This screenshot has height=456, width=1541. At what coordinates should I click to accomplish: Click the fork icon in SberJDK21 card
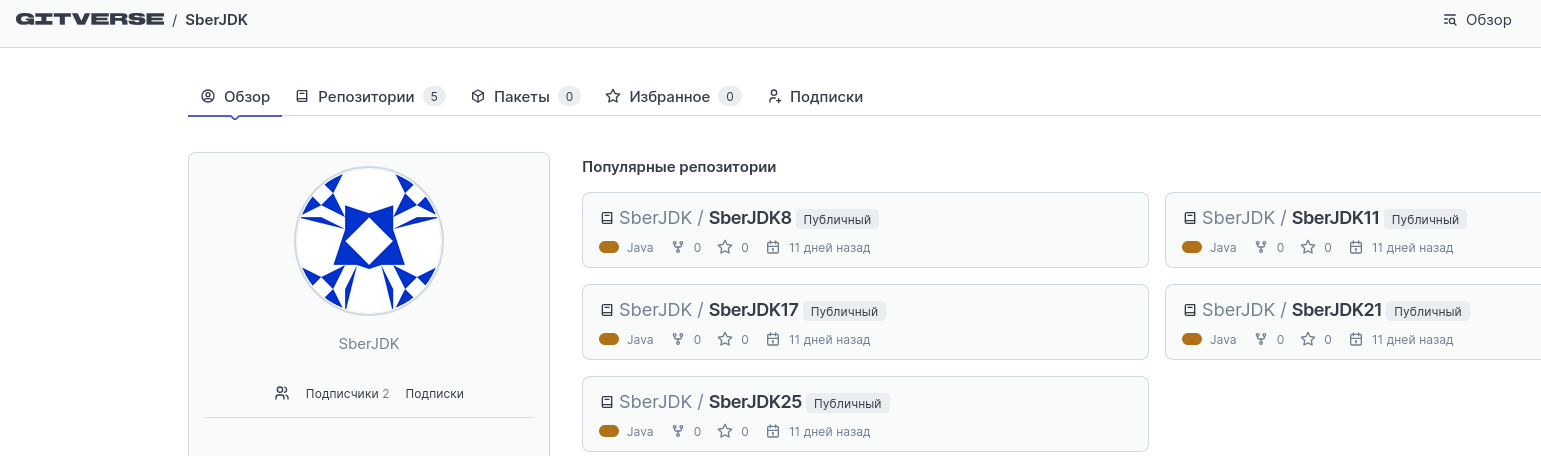click(x=1261, y=339)
